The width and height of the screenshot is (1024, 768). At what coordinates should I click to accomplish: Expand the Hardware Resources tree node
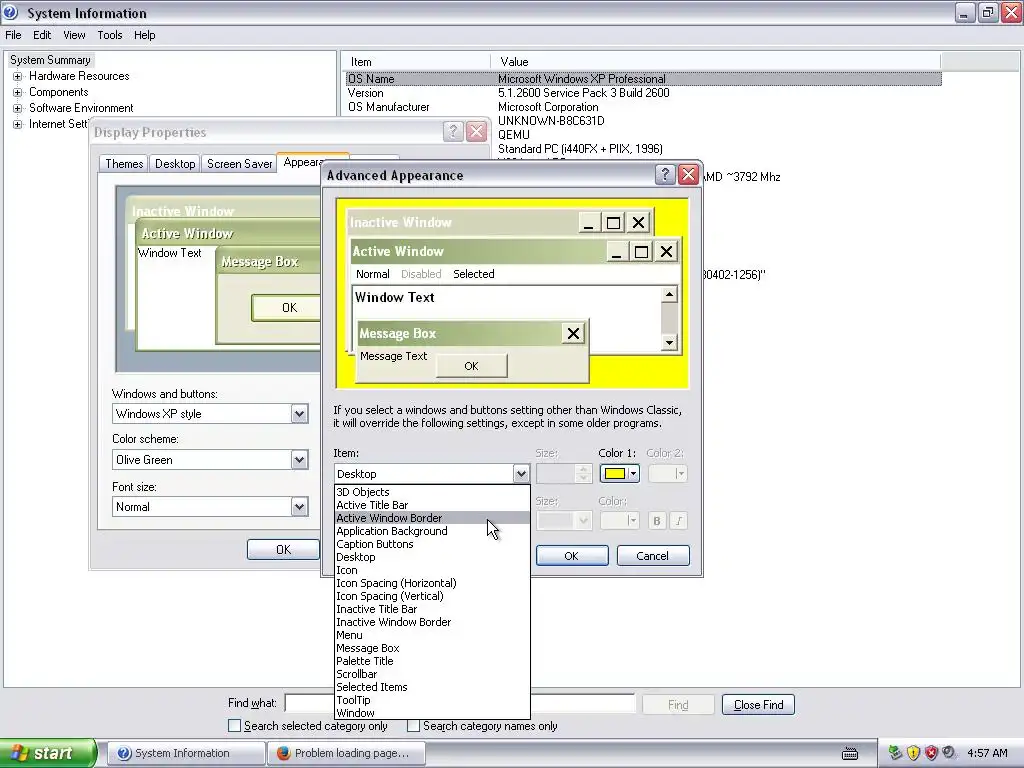coord(18,76)
